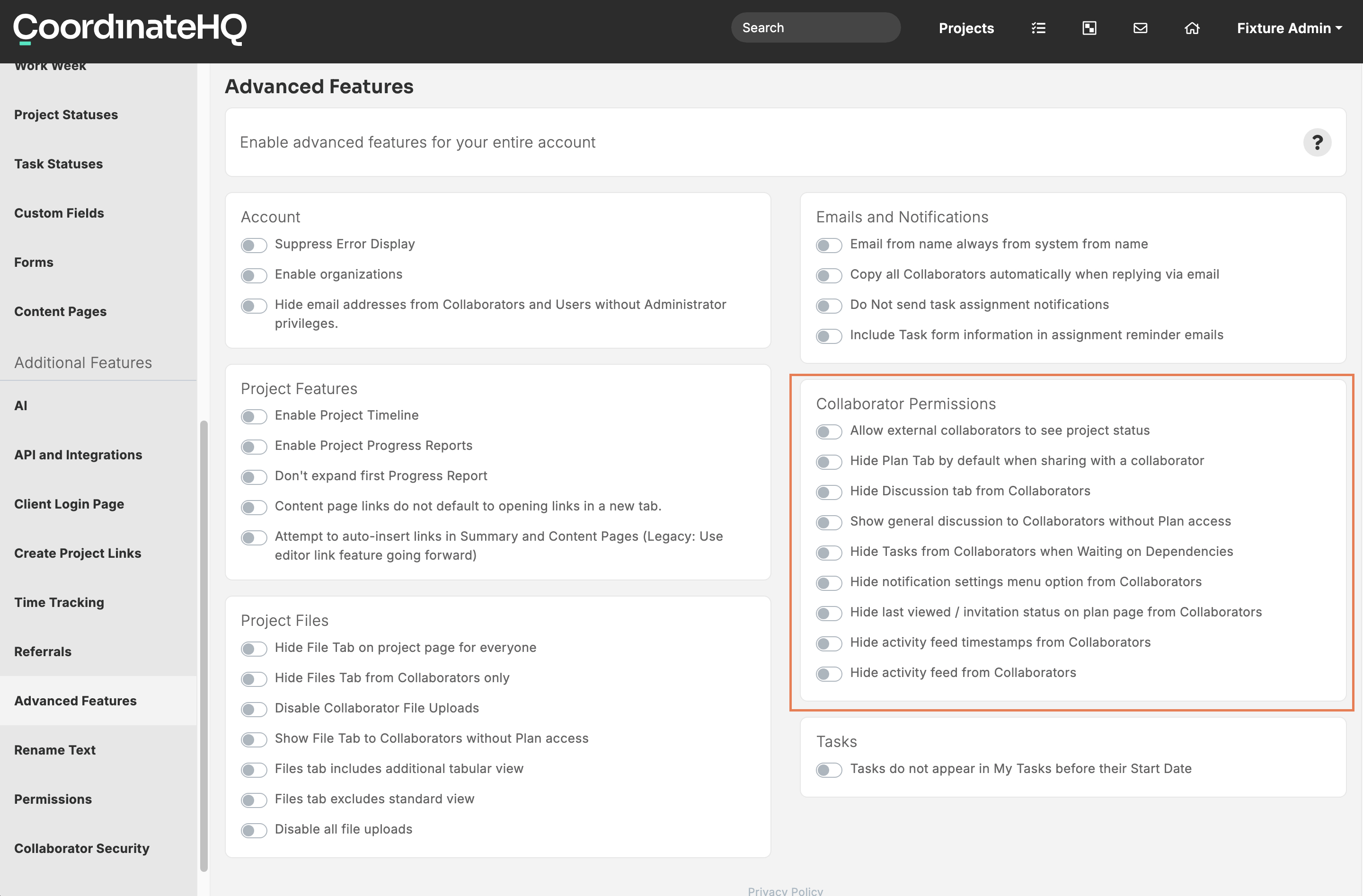The image size is (1363, 896).
Task: Open the mail envelope icon
Action: (1140, 28)
